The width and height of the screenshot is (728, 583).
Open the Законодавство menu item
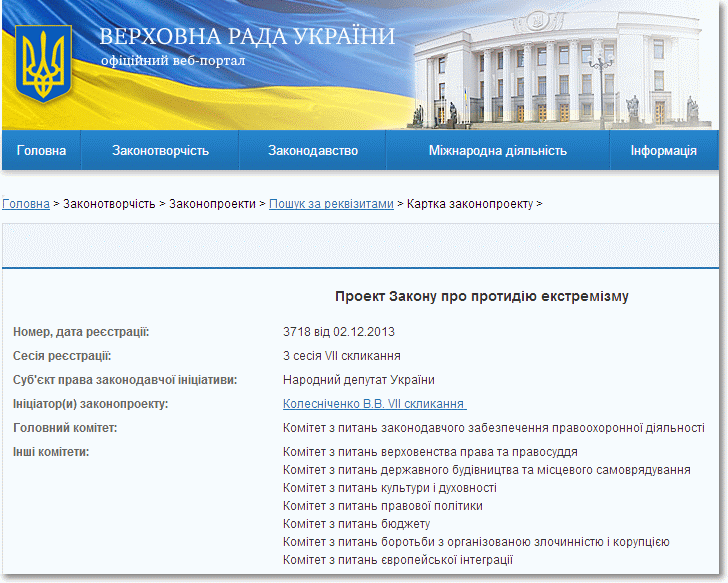312,150
